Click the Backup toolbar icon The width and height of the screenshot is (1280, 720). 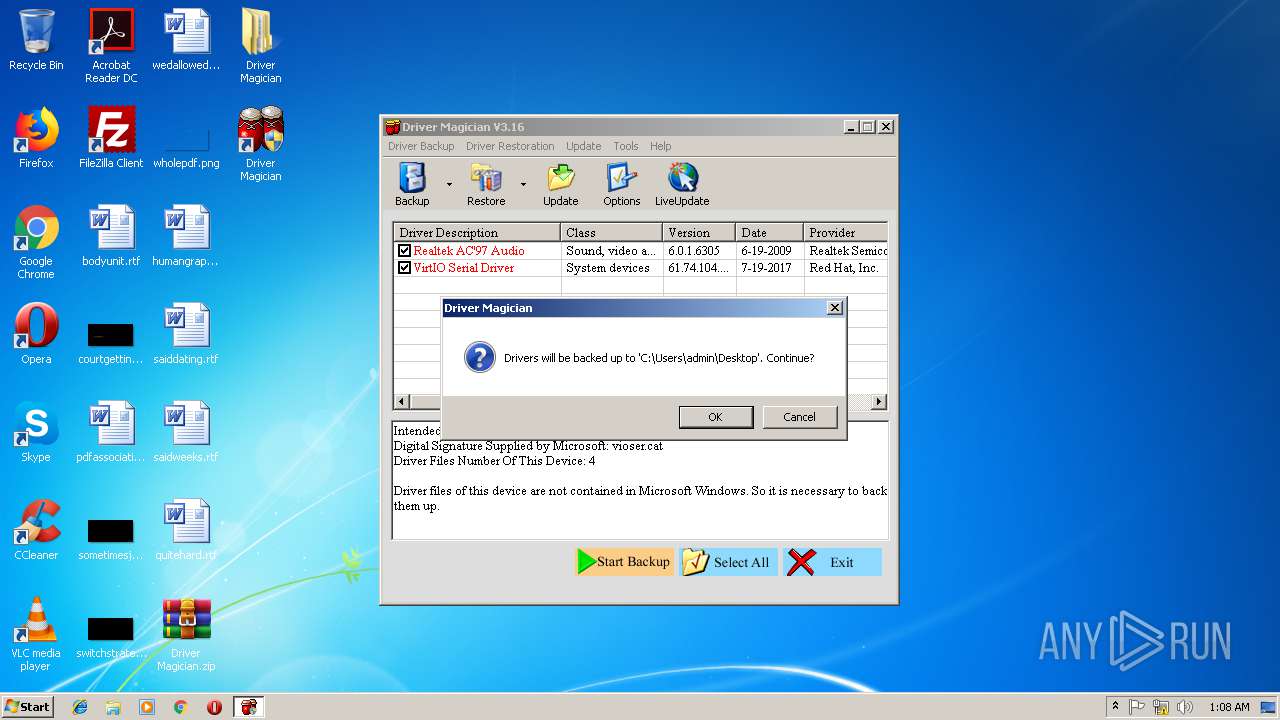point(412,185)
